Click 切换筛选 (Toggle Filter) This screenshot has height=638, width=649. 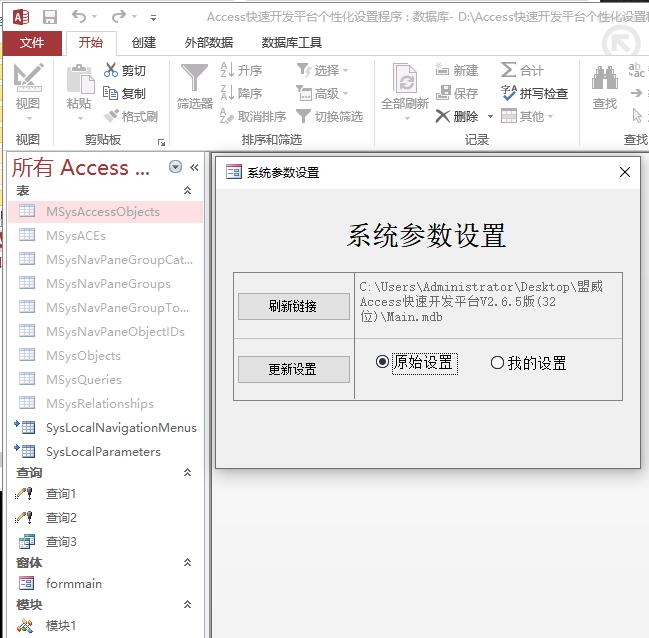[x=329, y=116]
